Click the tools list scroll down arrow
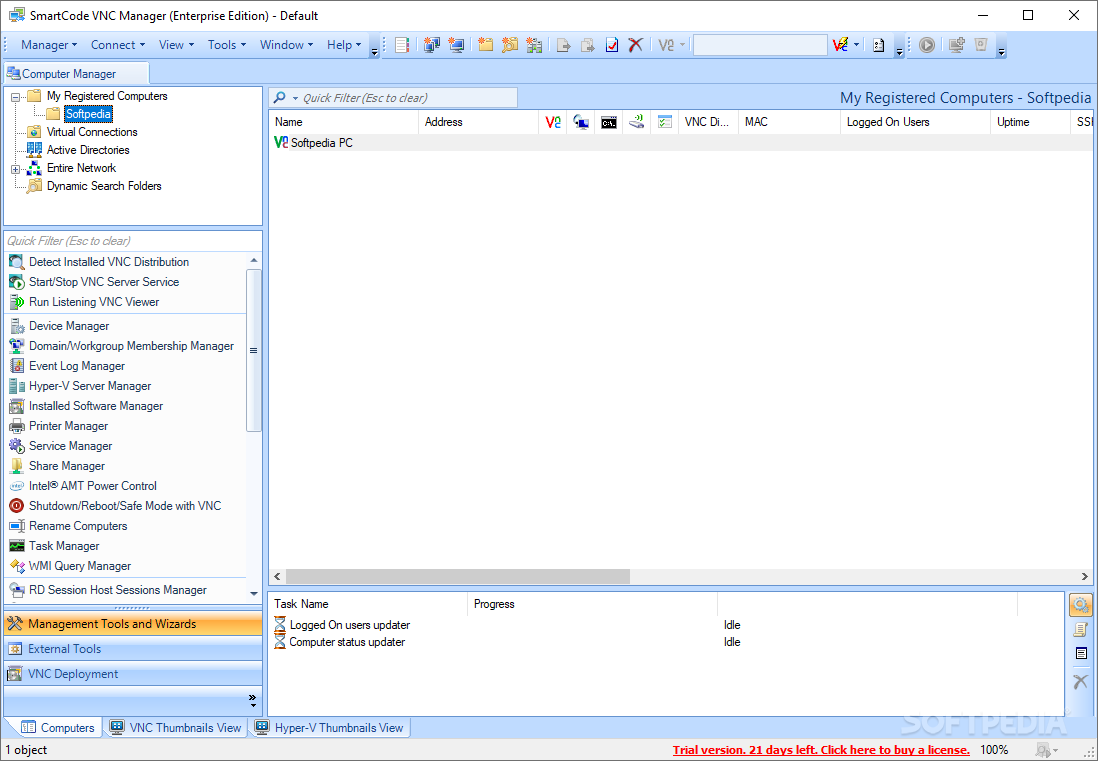 [x=254, y=594]
